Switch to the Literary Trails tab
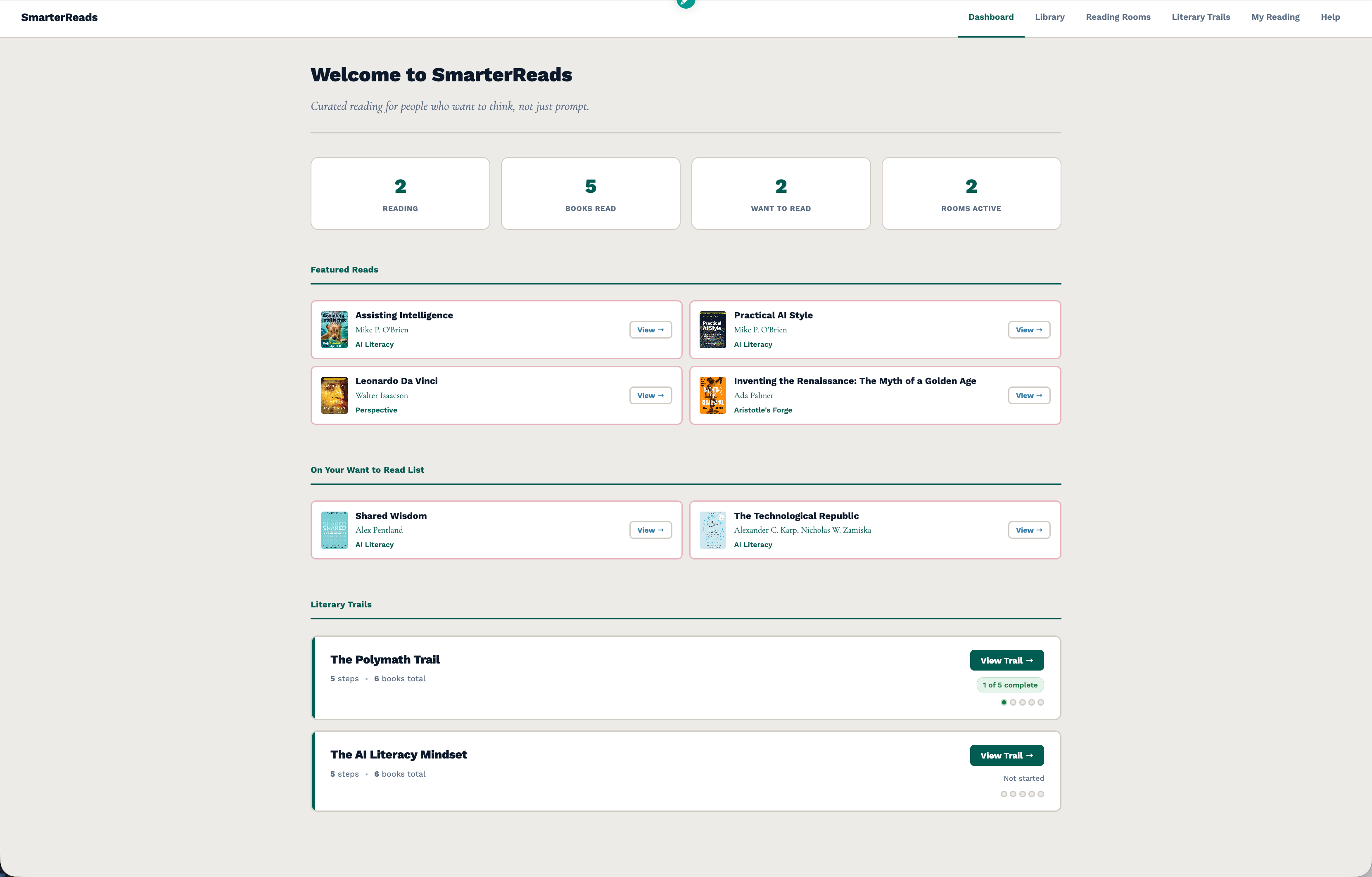This screenshot has width=1372, height=877. coord(1201,17)
